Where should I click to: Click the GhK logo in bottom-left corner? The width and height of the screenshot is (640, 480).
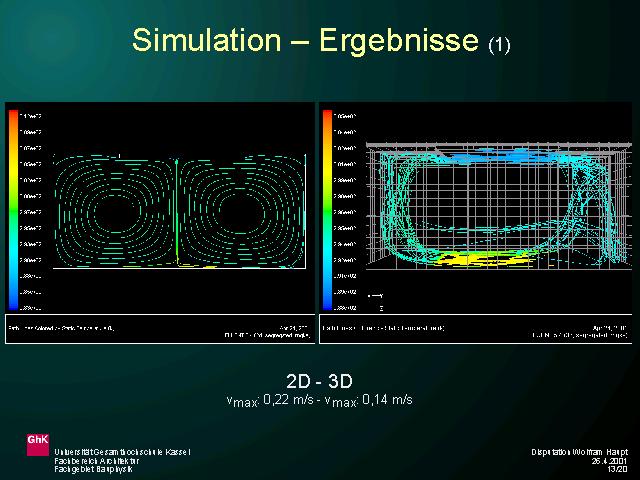click(37, 441)
